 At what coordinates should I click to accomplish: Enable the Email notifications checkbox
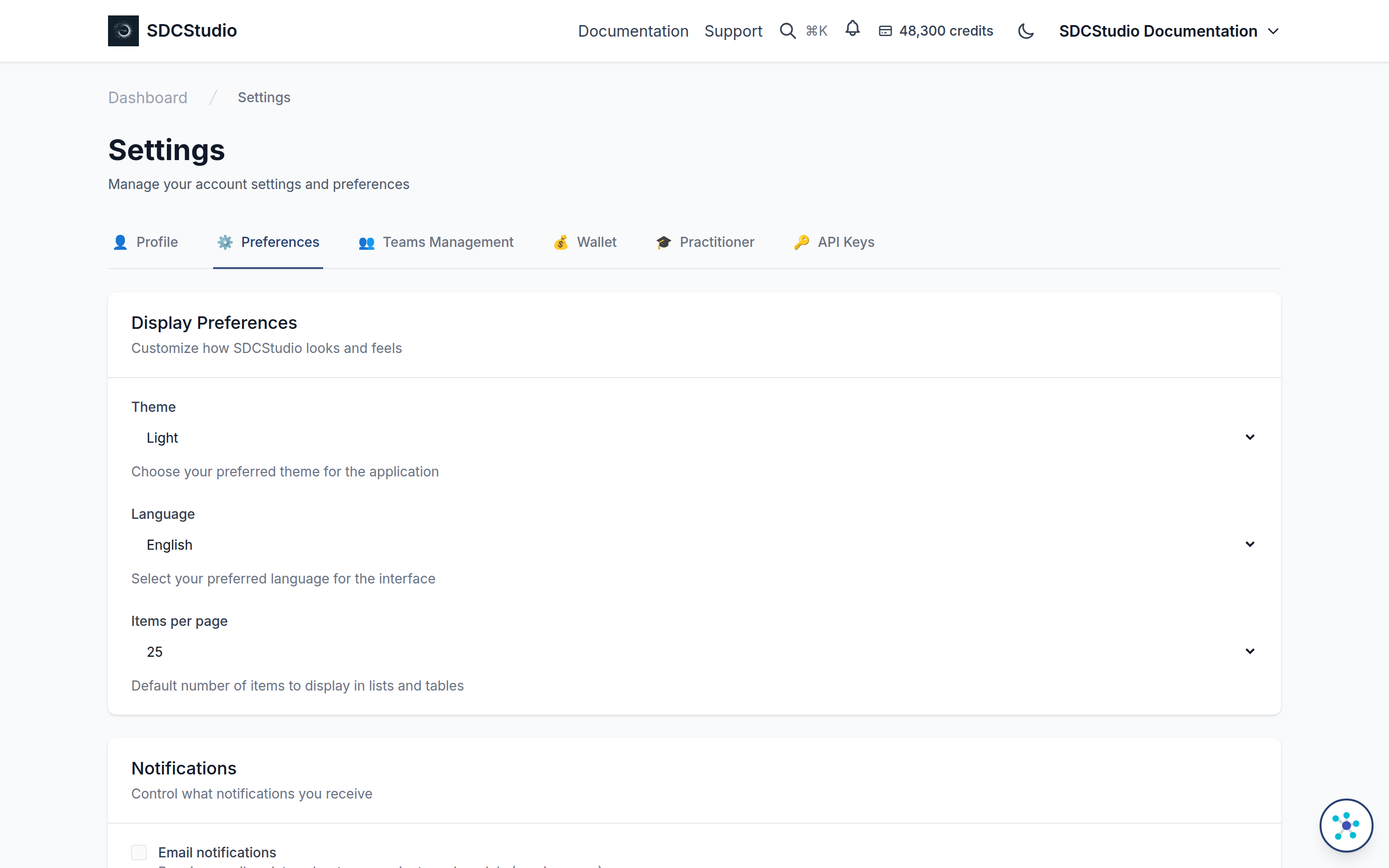click(x=139, y=852)
